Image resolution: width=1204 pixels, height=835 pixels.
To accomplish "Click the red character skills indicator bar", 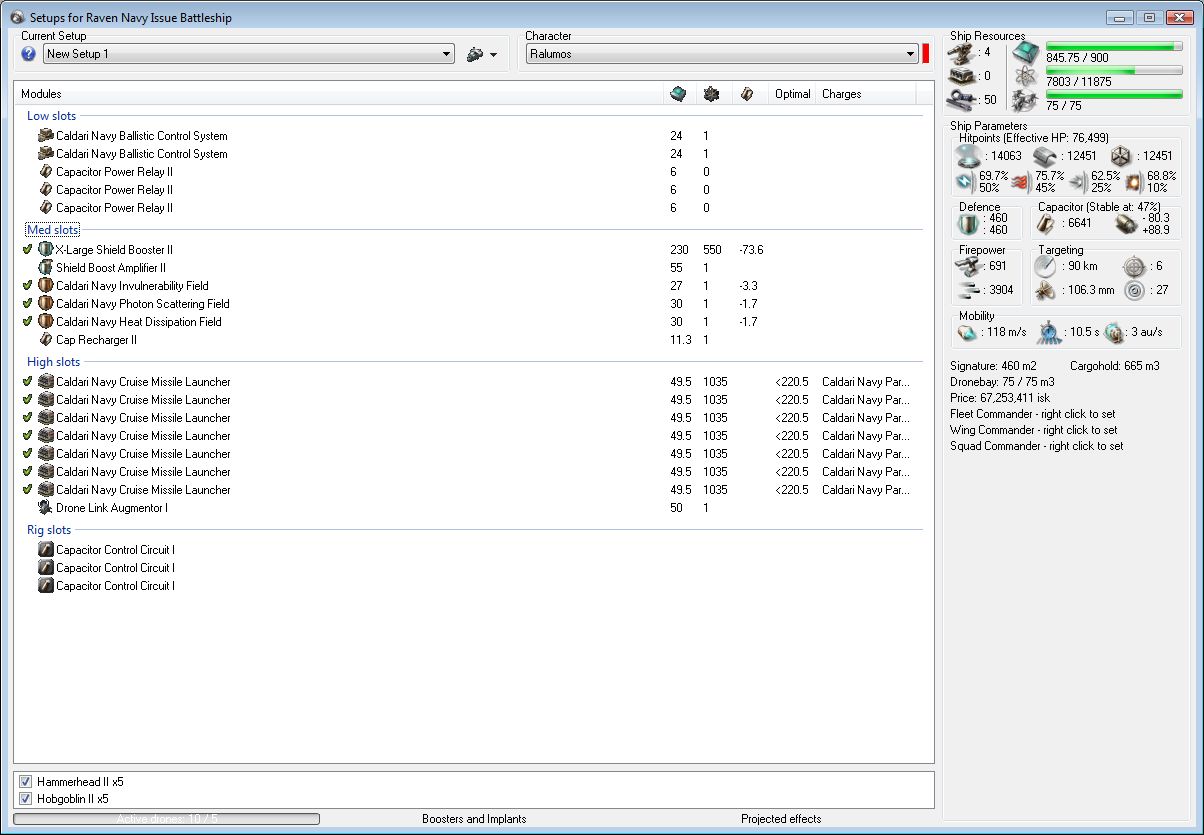I will 926,54.
